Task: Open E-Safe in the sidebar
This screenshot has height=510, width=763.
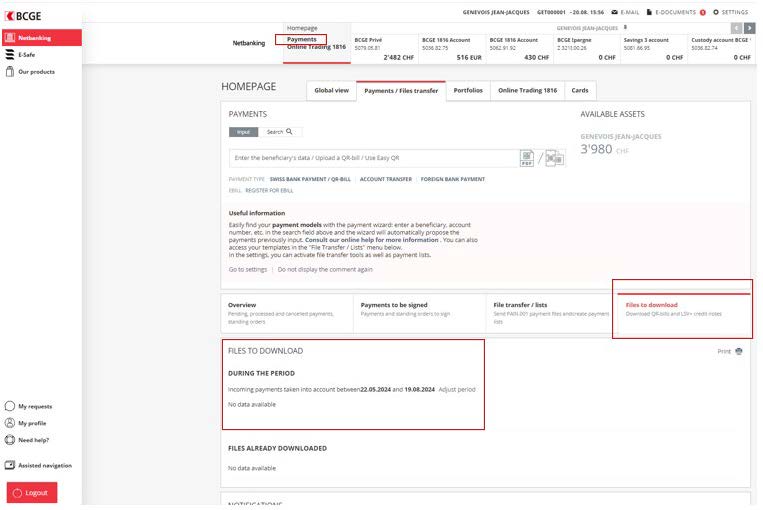Action: coord(26,55)
